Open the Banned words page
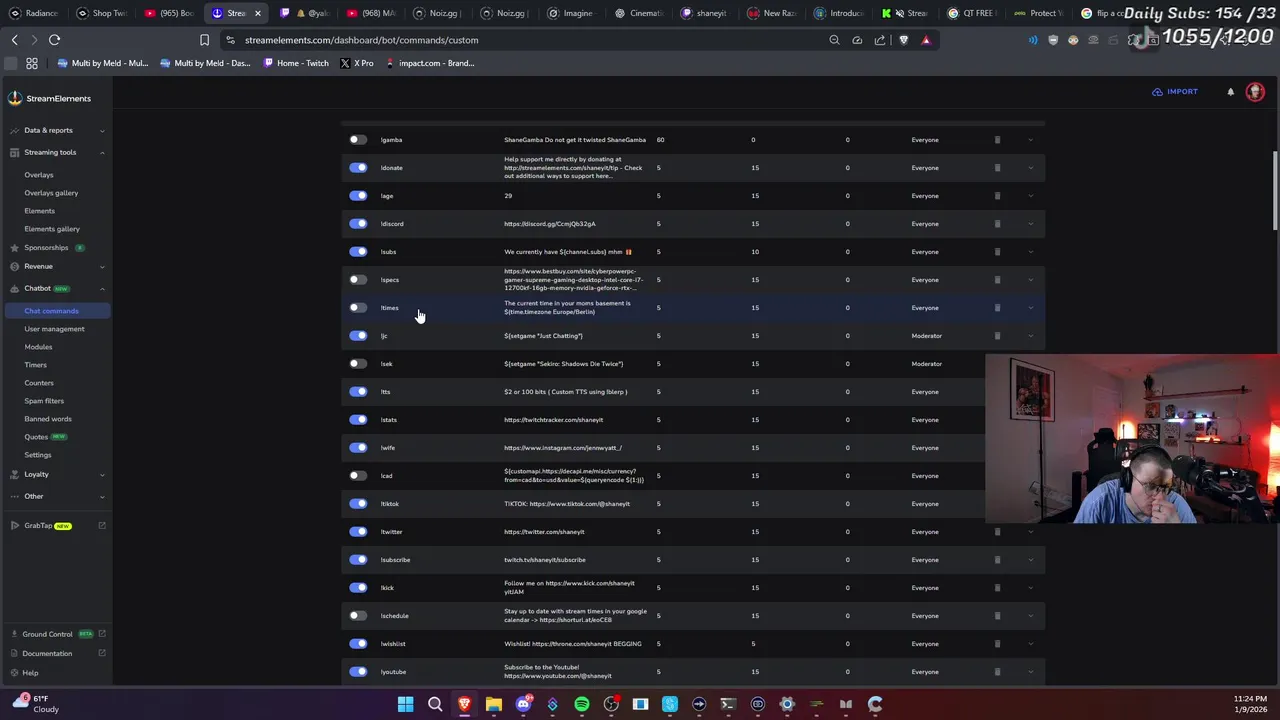 coord(48,419)
